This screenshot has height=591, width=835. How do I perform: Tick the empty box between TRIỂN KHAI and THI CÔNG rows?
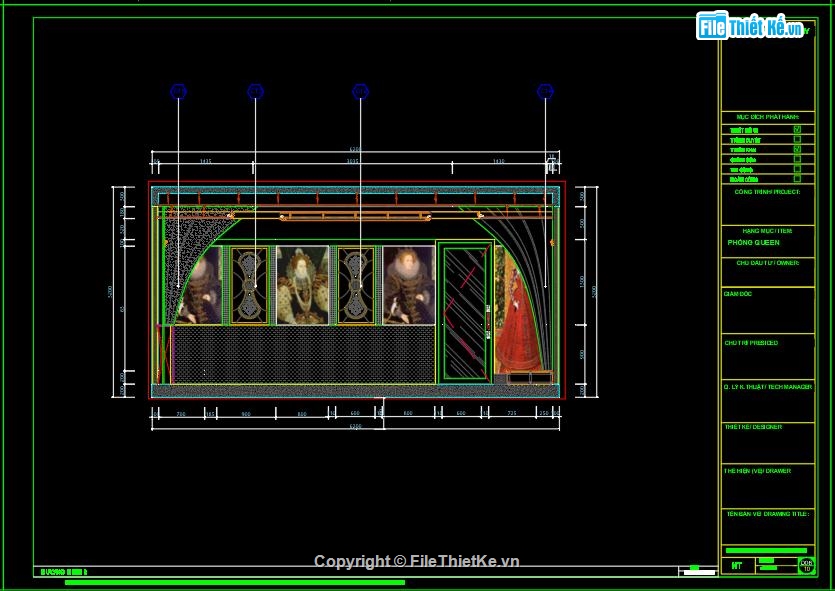[797, 159]
